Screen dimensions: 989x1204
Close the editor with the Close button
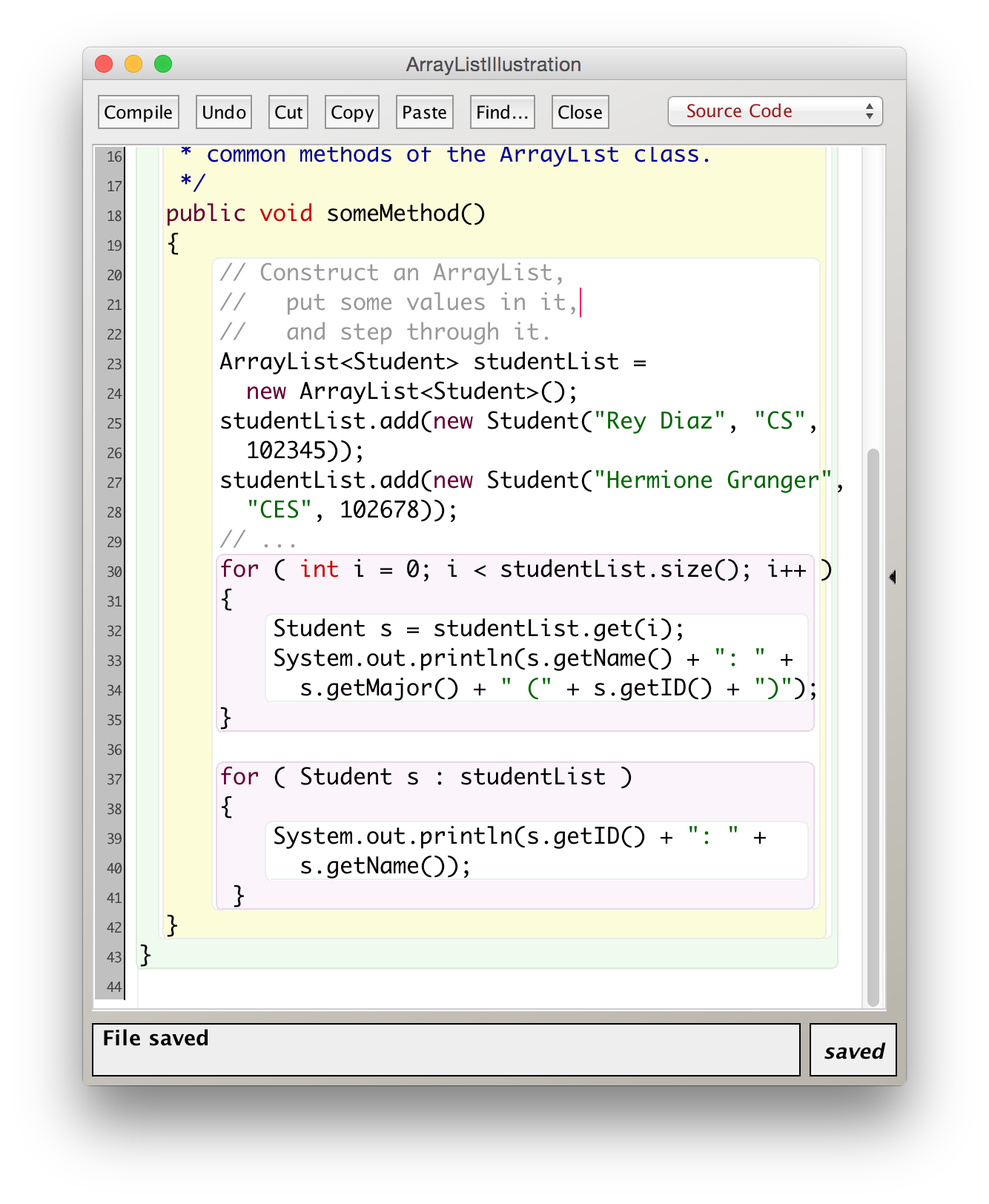[x=580, y=112]
